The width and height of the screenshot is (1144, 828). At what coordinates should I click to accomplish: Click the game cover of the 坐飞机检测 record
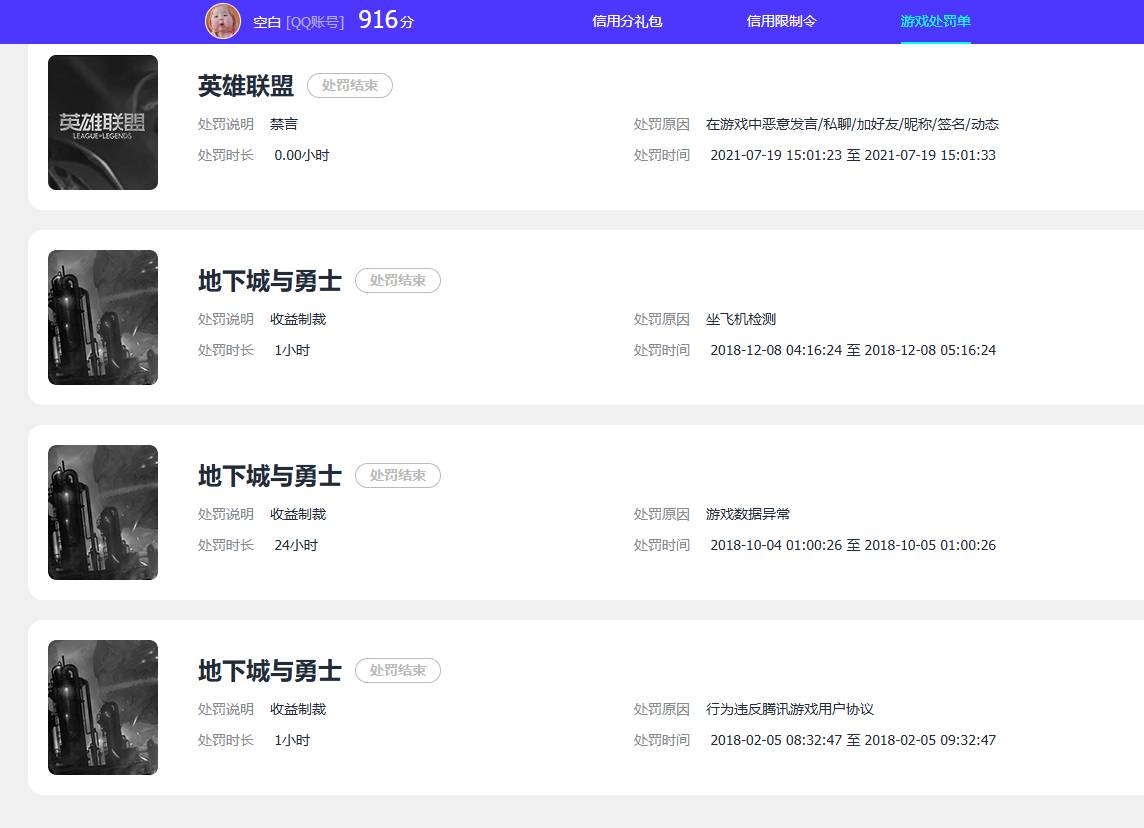click(x=103, y=317)
